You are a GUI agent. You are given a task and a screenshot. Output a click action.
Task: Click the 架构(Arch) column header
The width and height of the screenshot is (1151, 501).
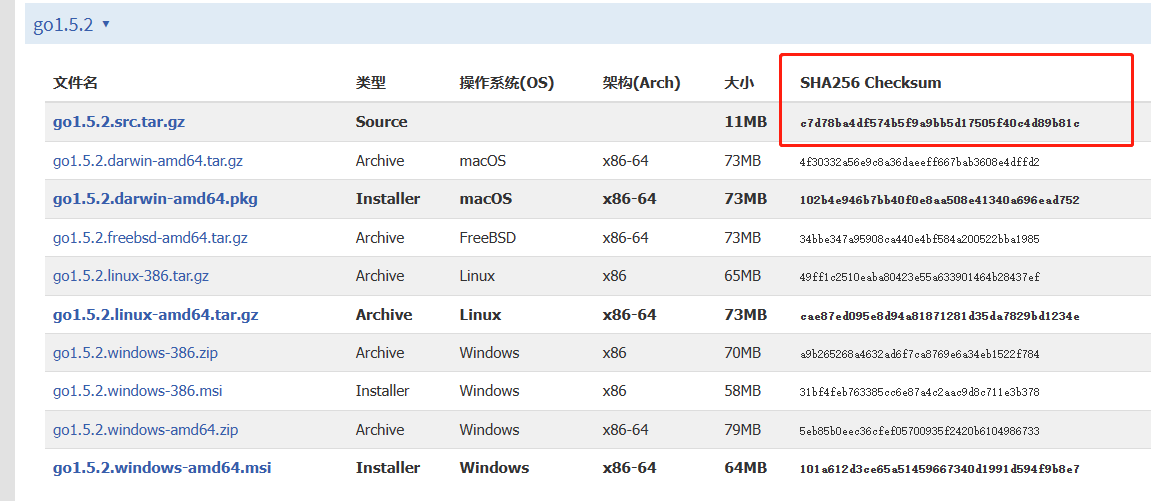tap(641, 83)
